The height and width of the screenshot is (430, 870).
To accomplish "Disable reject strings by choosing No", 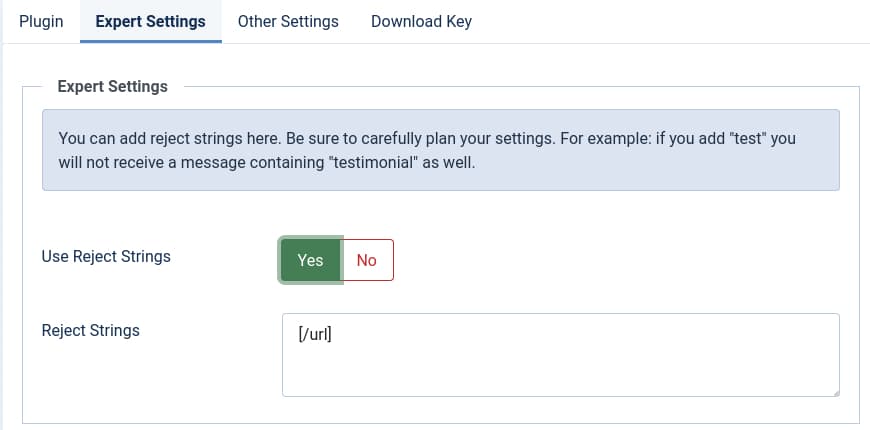I will (x=367, y=260).
